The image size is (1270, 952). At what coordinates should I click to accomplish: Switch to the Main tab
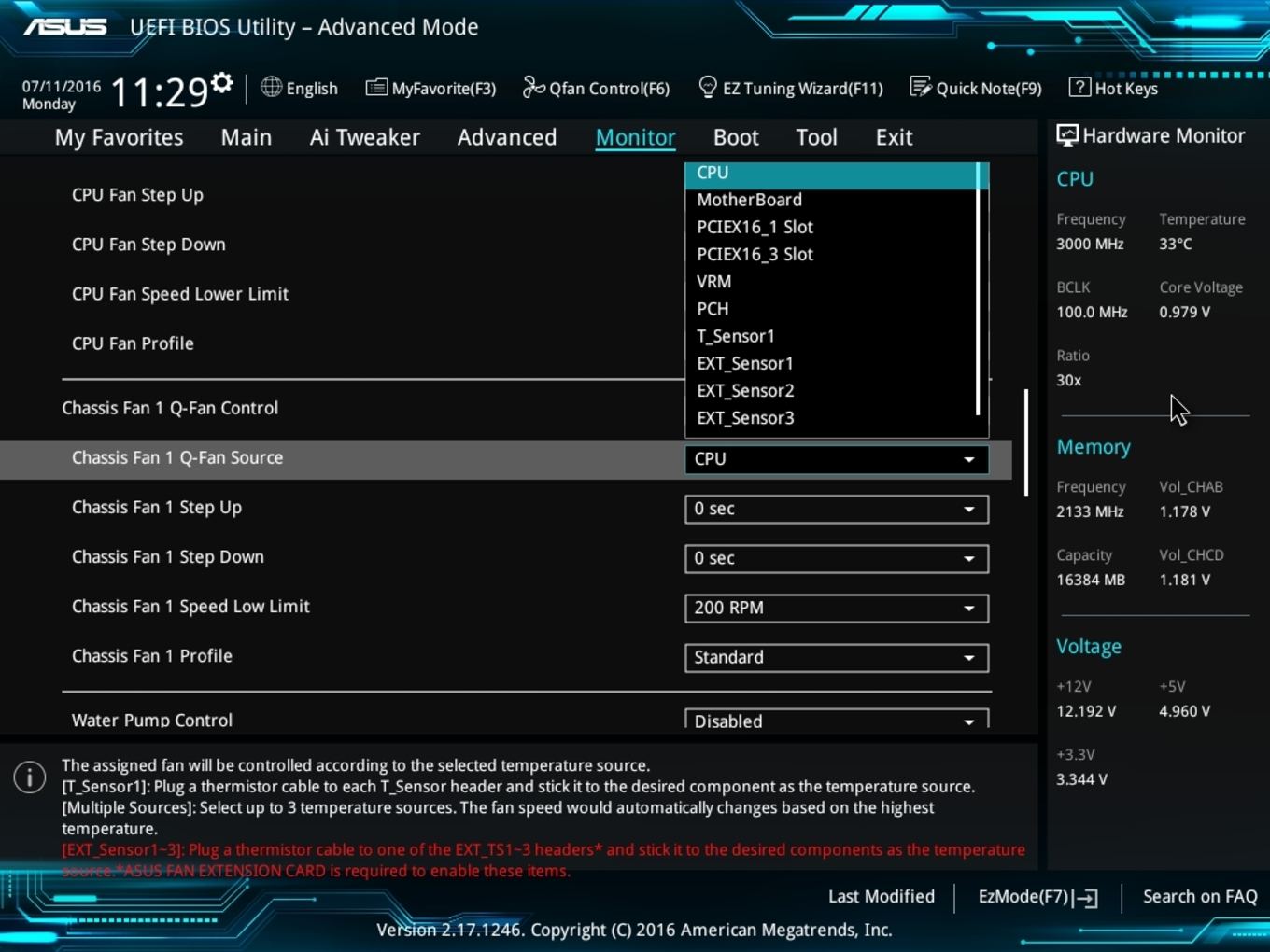click(x=247, y=137)
